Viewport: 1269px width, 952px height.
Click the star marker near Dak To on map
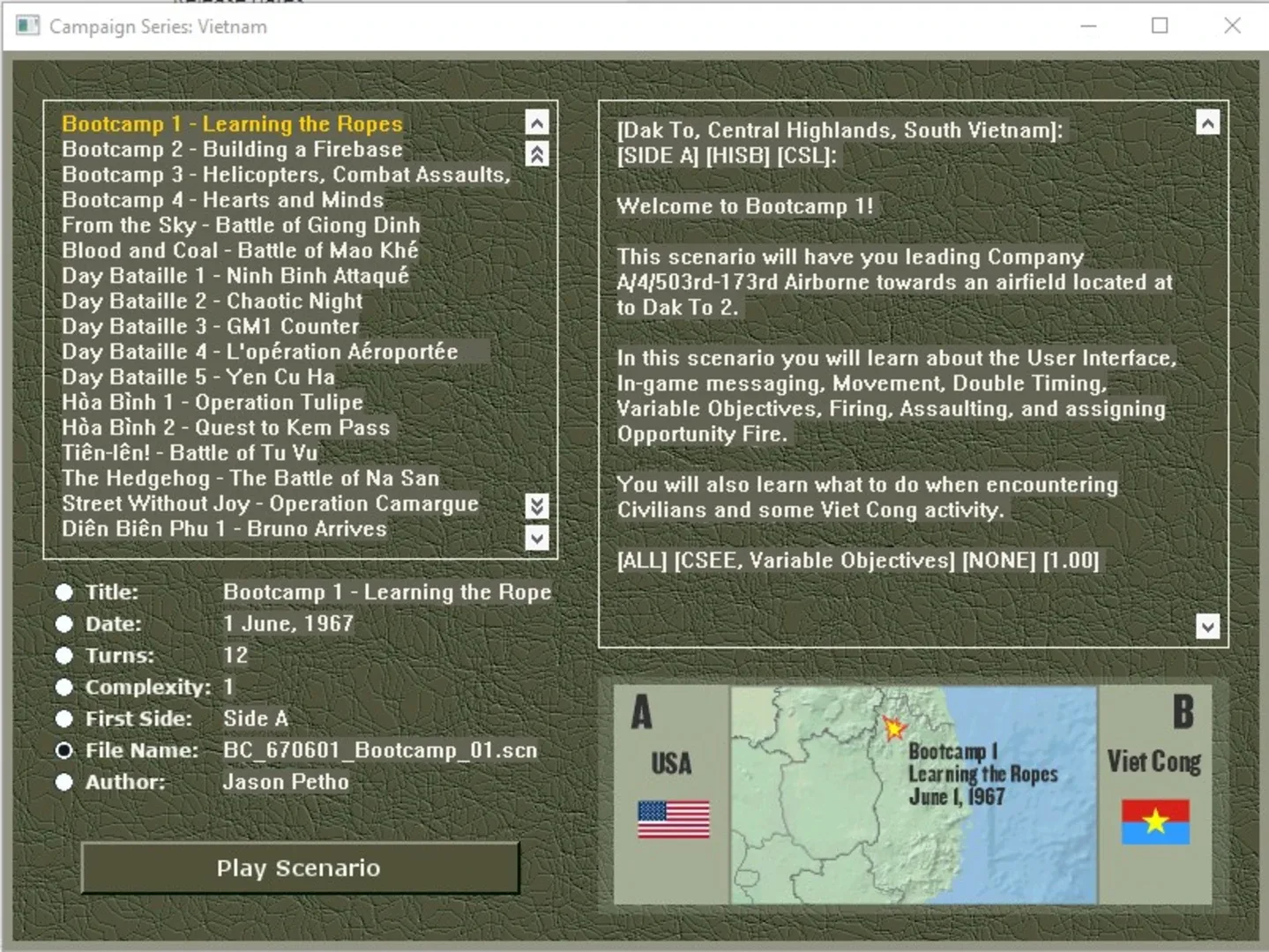[894, 728]
